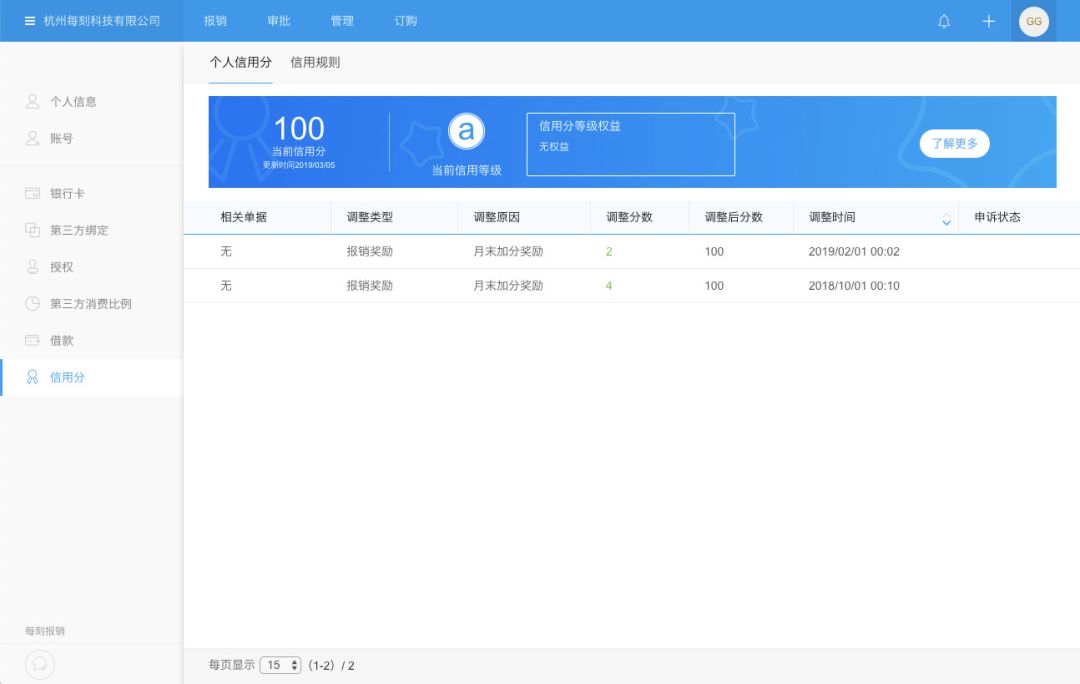The height and width of the screenshot is (684, 1080).
Task: Click the 借款 wallet icon
Action: click(32, 340)
